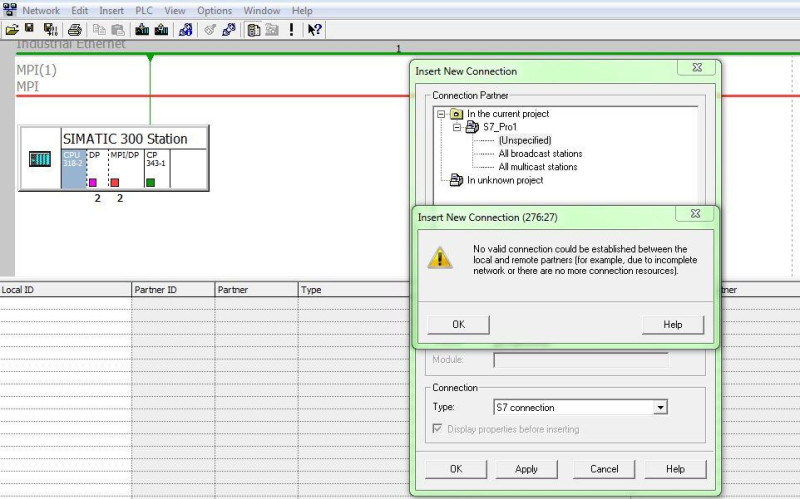
Task: Click the Upload from module icon
Action: click(x=161, y=30)
